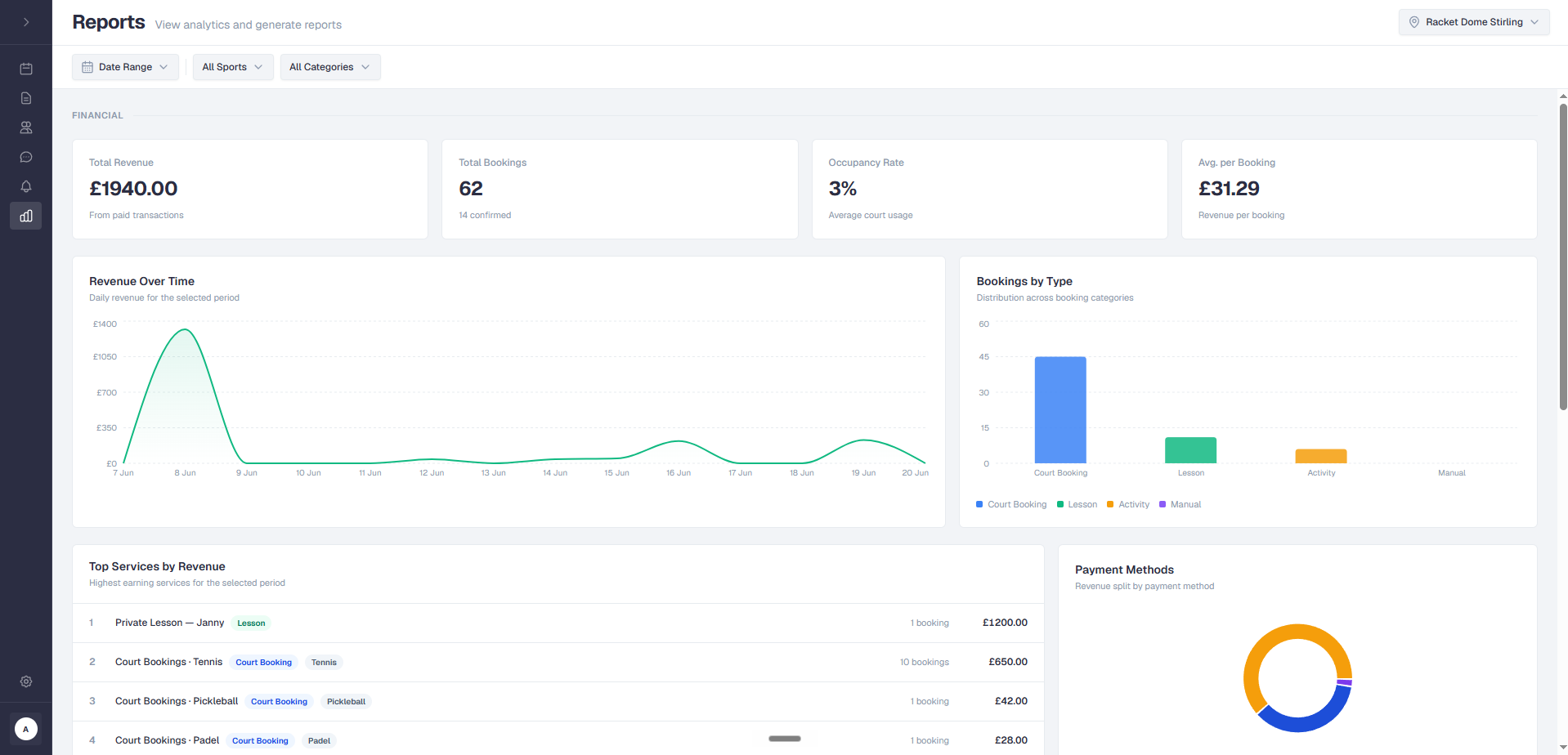Image resolution: width=1568 pixels, height=755 pixels.
Task: Open the notifications bell icon
Action: click(x=26, y=186)
